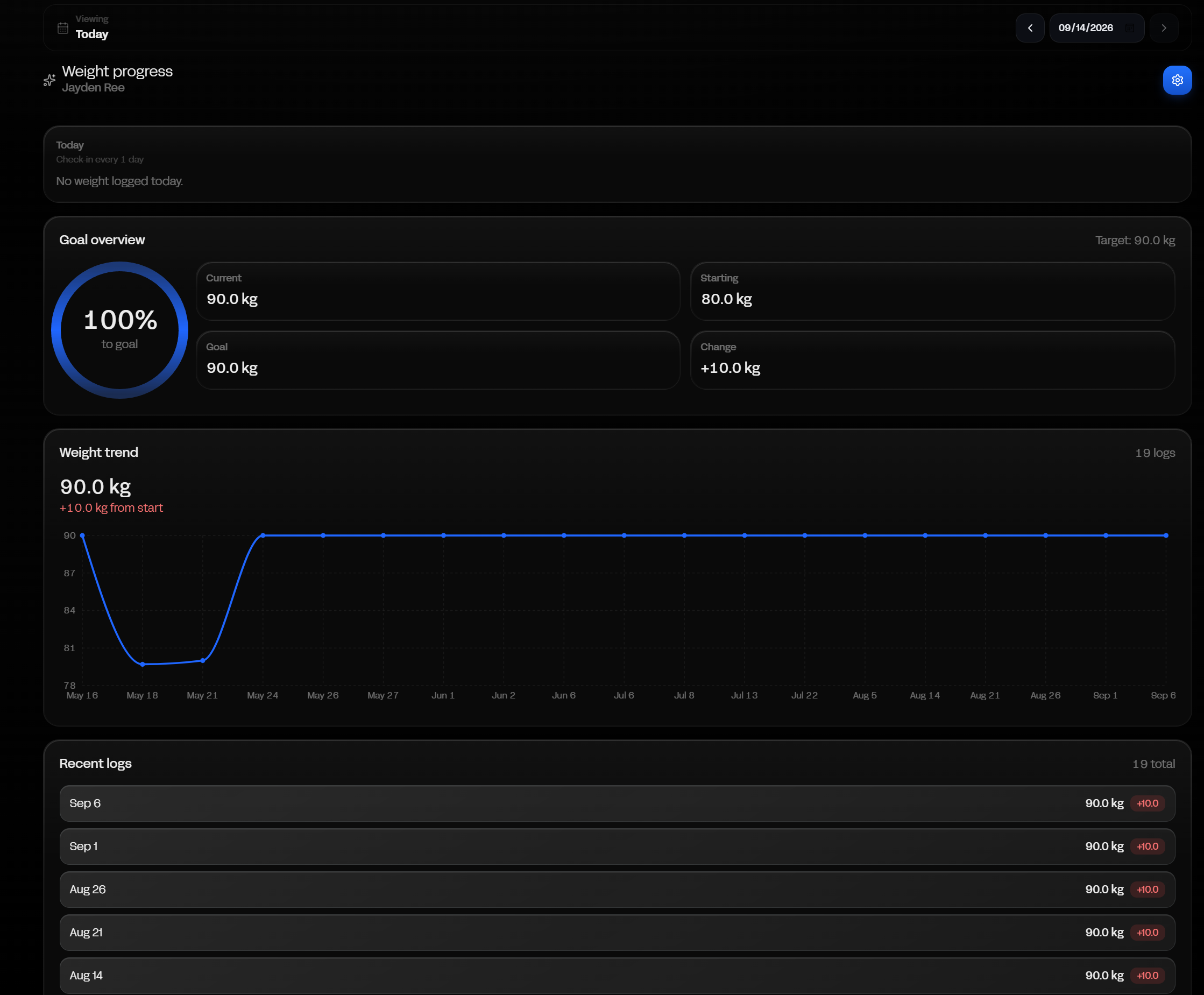Click 'Viewing Today' label
Screen dimensions: 1204x995
pyautogui.click(x=91, y=27)
